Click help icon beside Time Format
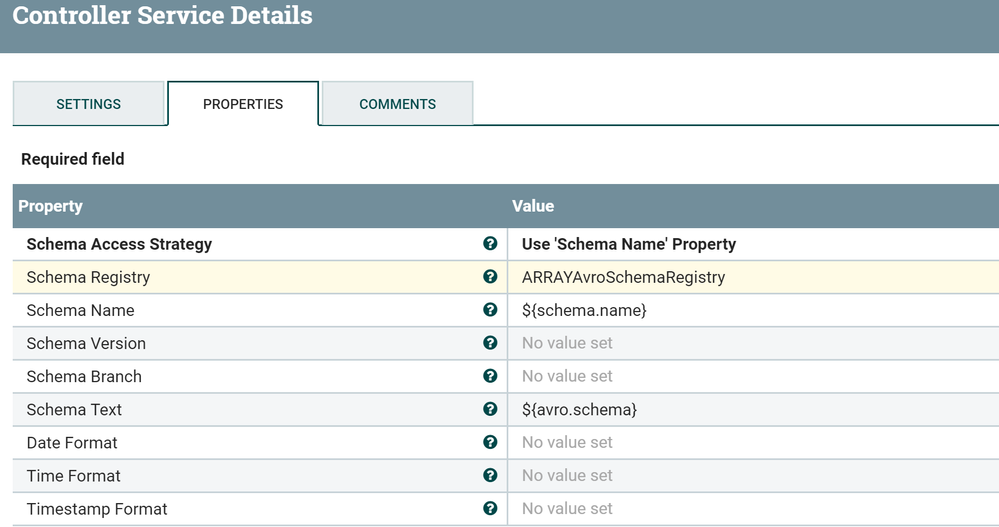This screenshot has height=527, width=999. pos(490,475)
